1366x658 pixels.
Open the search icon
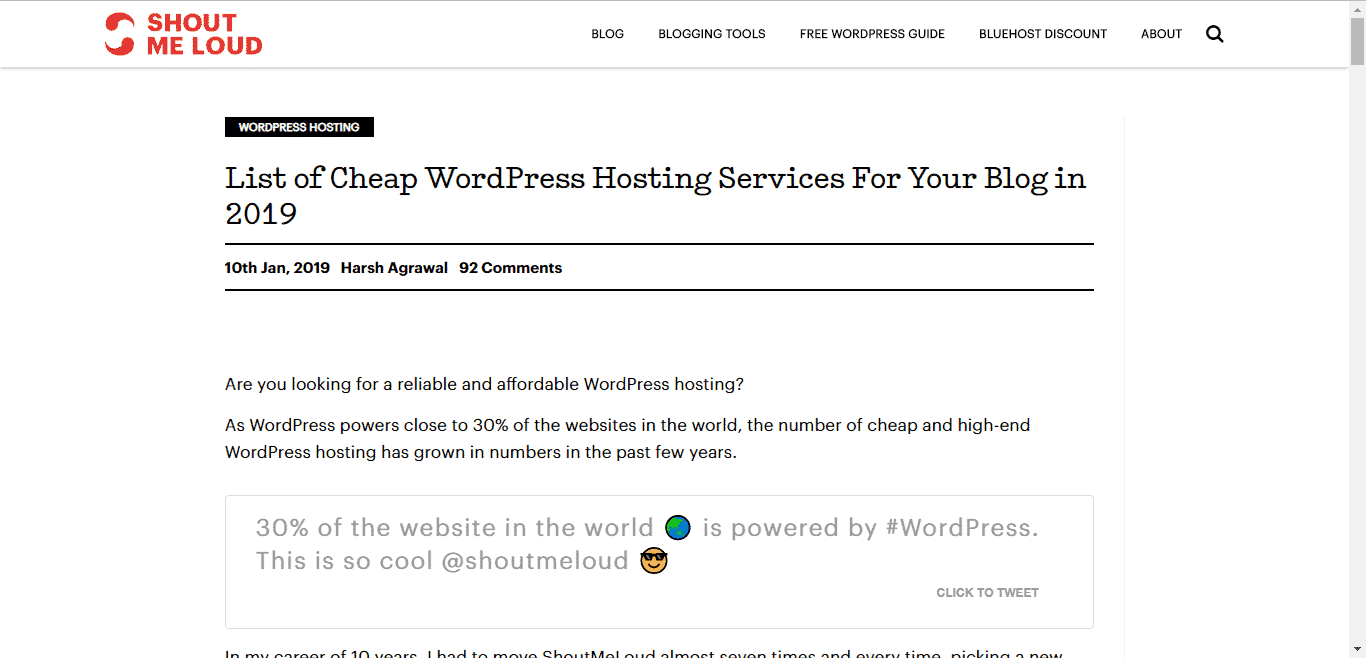tap(1214, 33)
